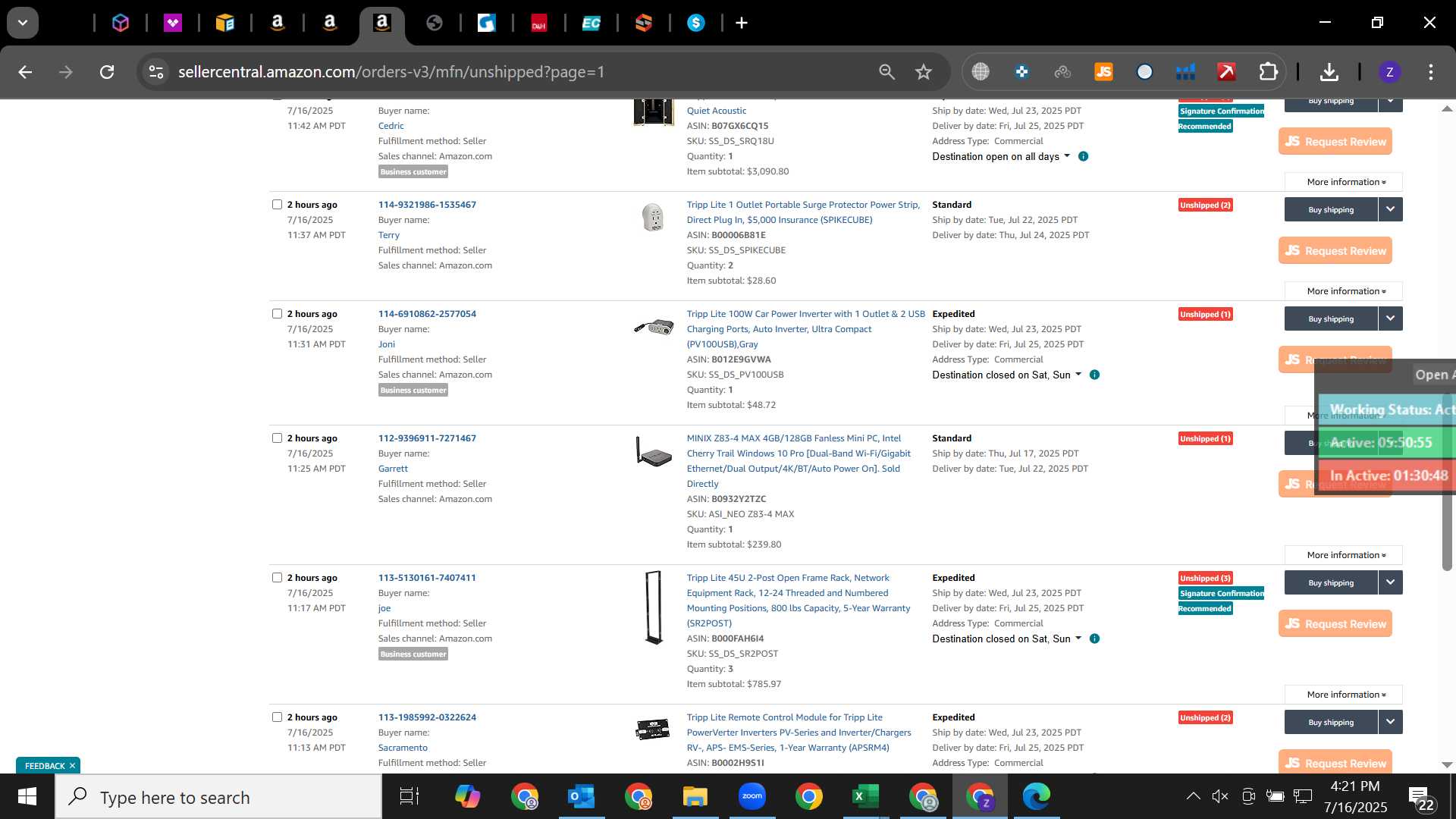Reload the Seller Central page

[107, 72]
